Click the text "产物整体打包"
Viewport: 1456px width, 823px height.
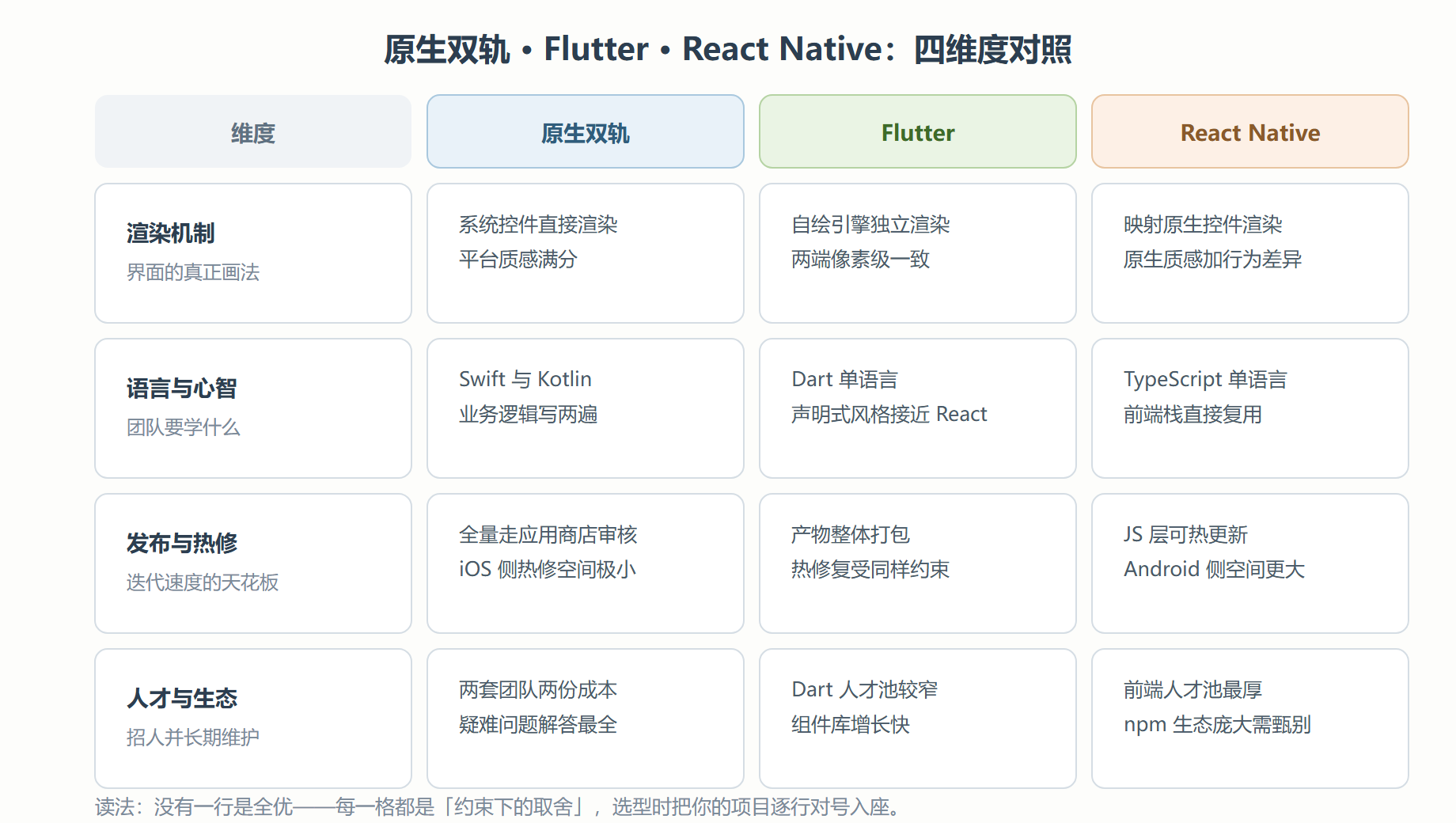click(851, 535)
